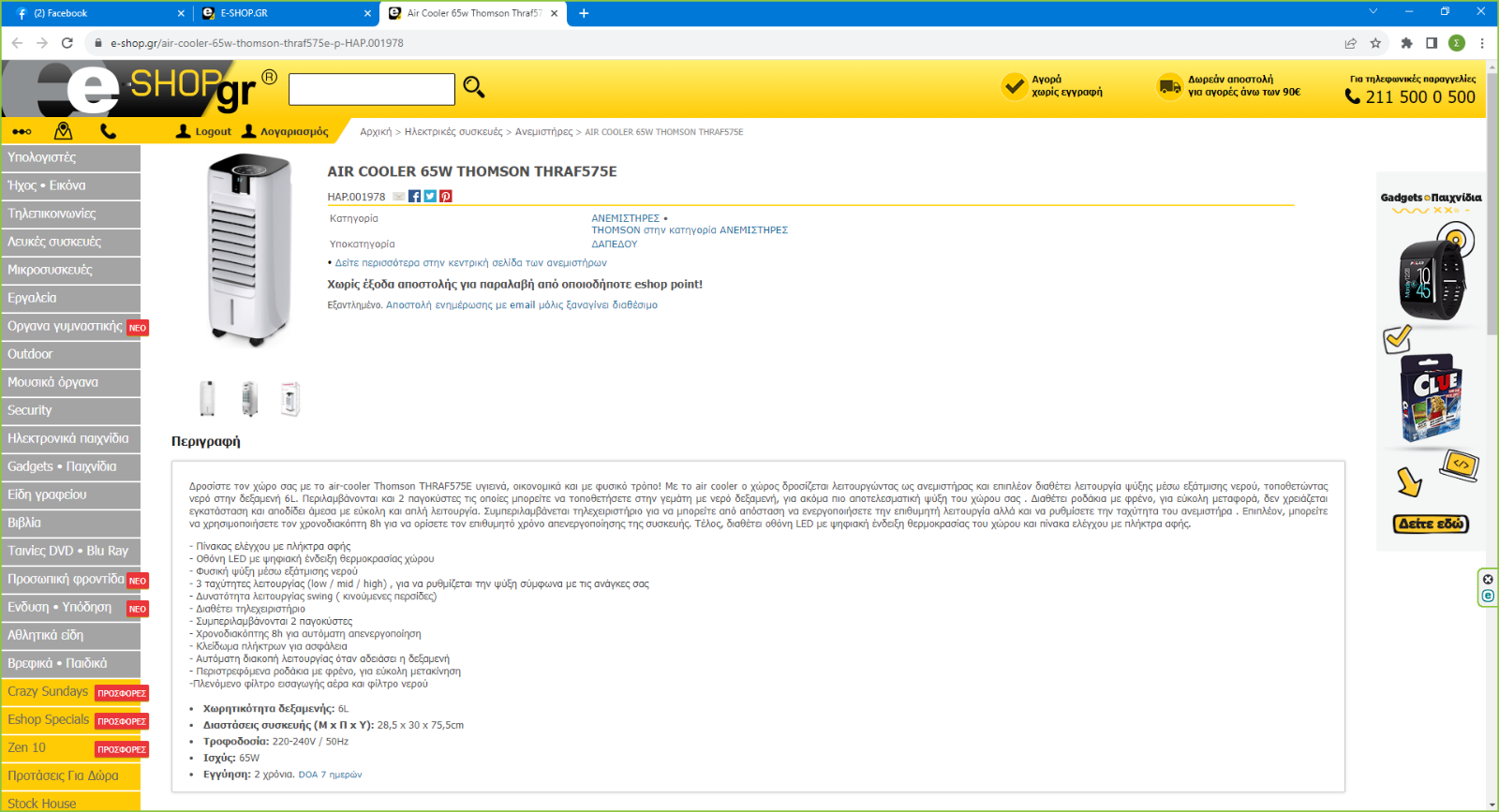Share product on Facebook icon

point(414,197)
